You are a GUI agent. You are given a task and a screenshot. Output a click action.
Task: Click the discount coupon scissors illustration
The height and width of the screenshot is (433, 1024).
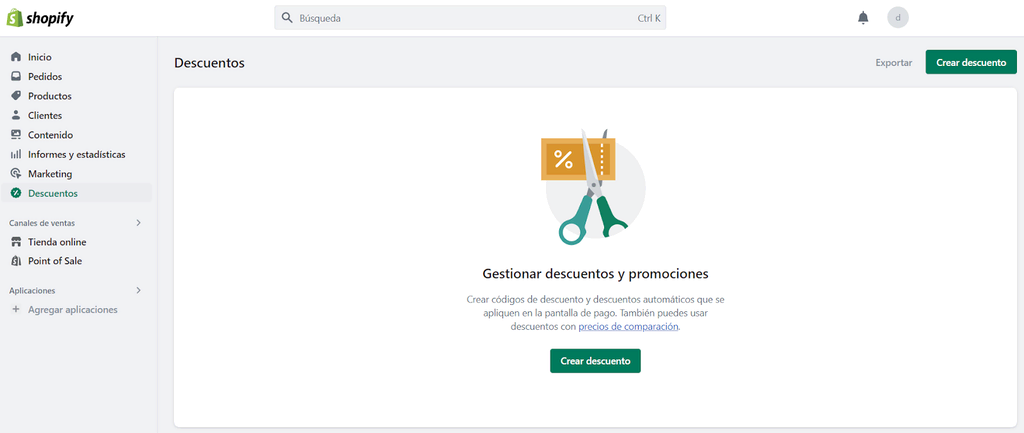click(x=594, y=187)
